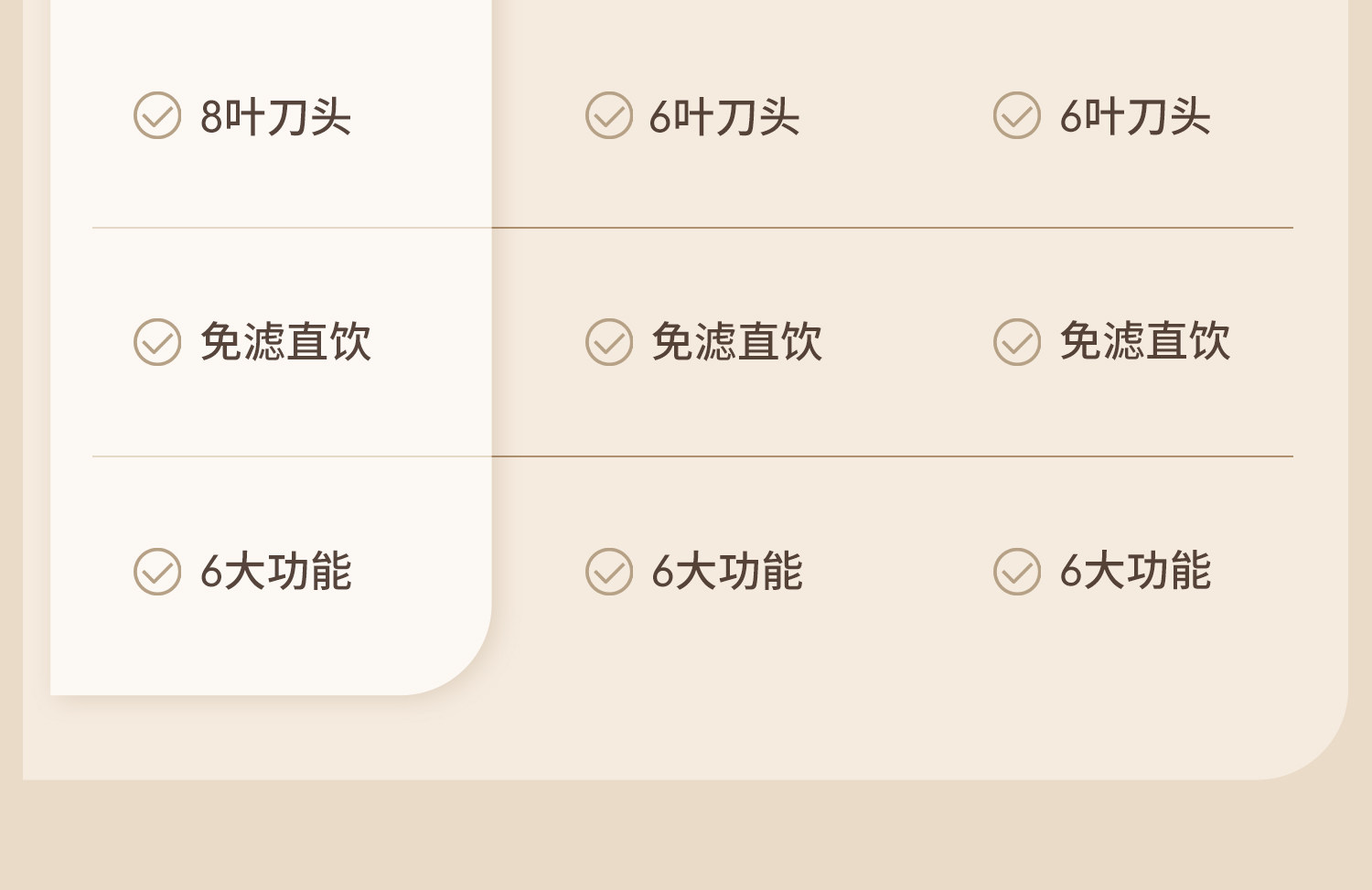Select the 8叶刀头 label text
The width and height of the screenshot is (1372, 890).
(x=275, y=117)
